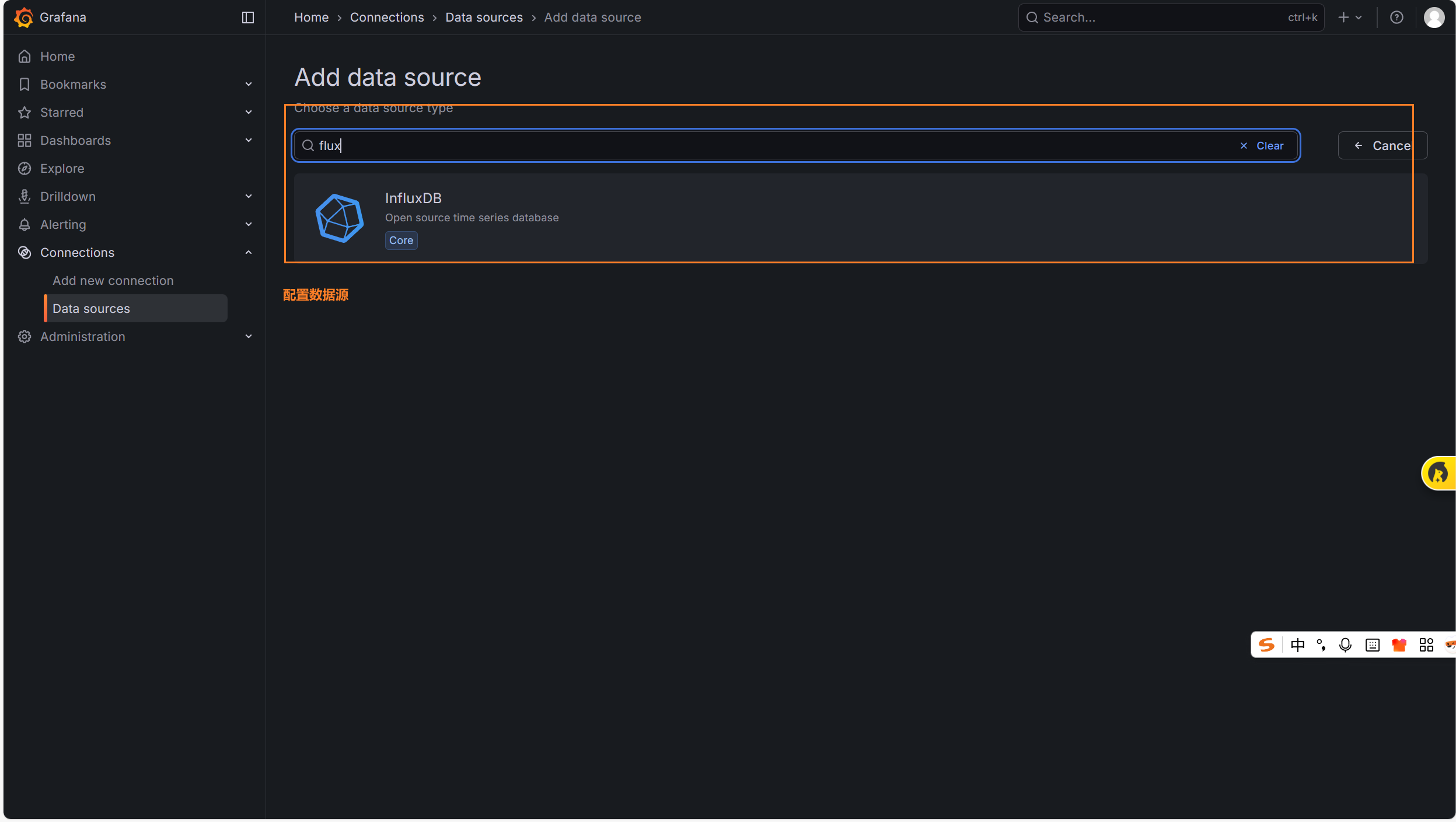Click the Grafana logo icon
This screenshot has height=822, width=1456.
pyautogui.click(x=23, y=18)
